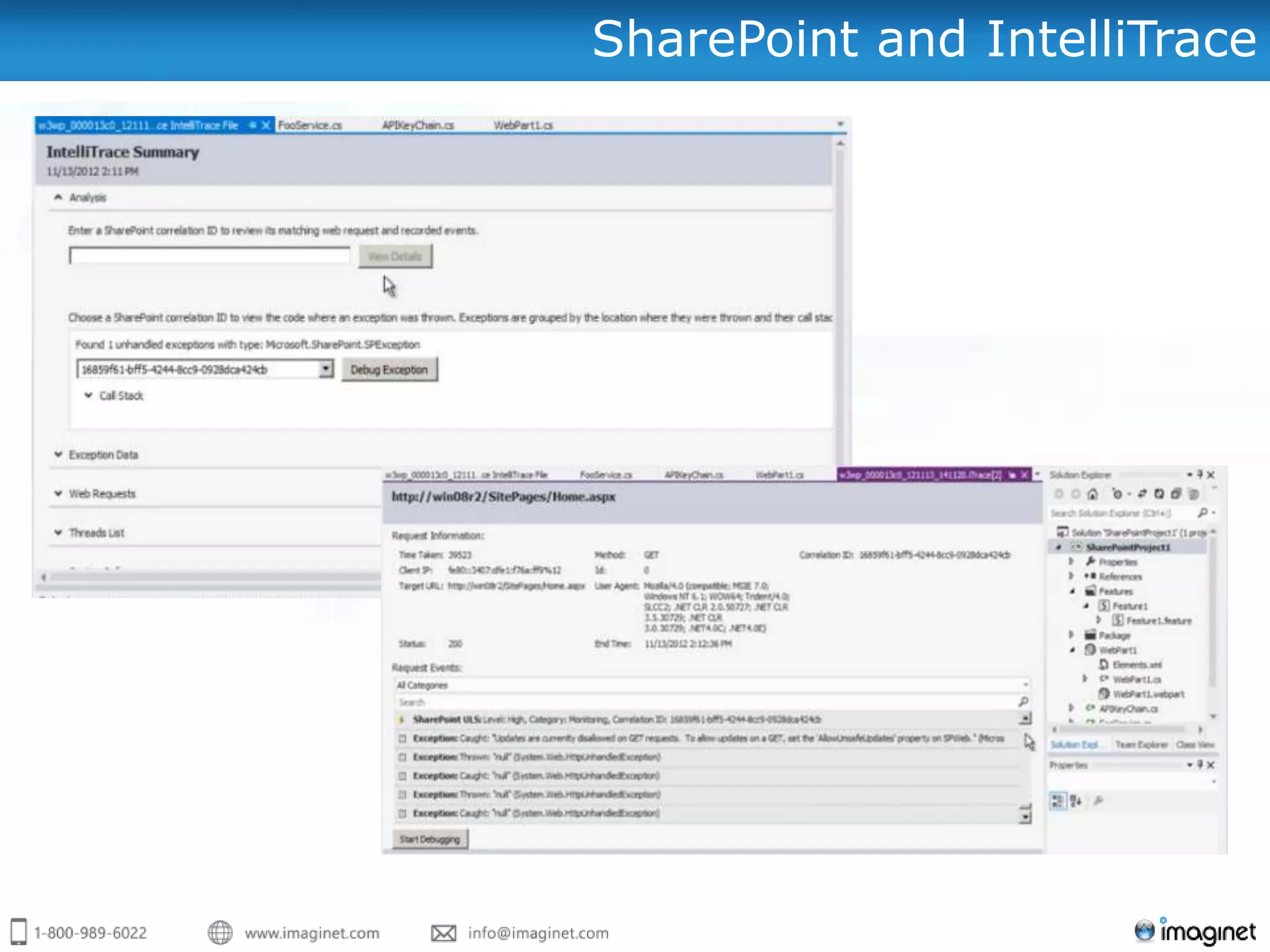Click magnifier icon in Search Solution Explorer
Screen dimensions: 1270x952
(x=1203, y=513)
